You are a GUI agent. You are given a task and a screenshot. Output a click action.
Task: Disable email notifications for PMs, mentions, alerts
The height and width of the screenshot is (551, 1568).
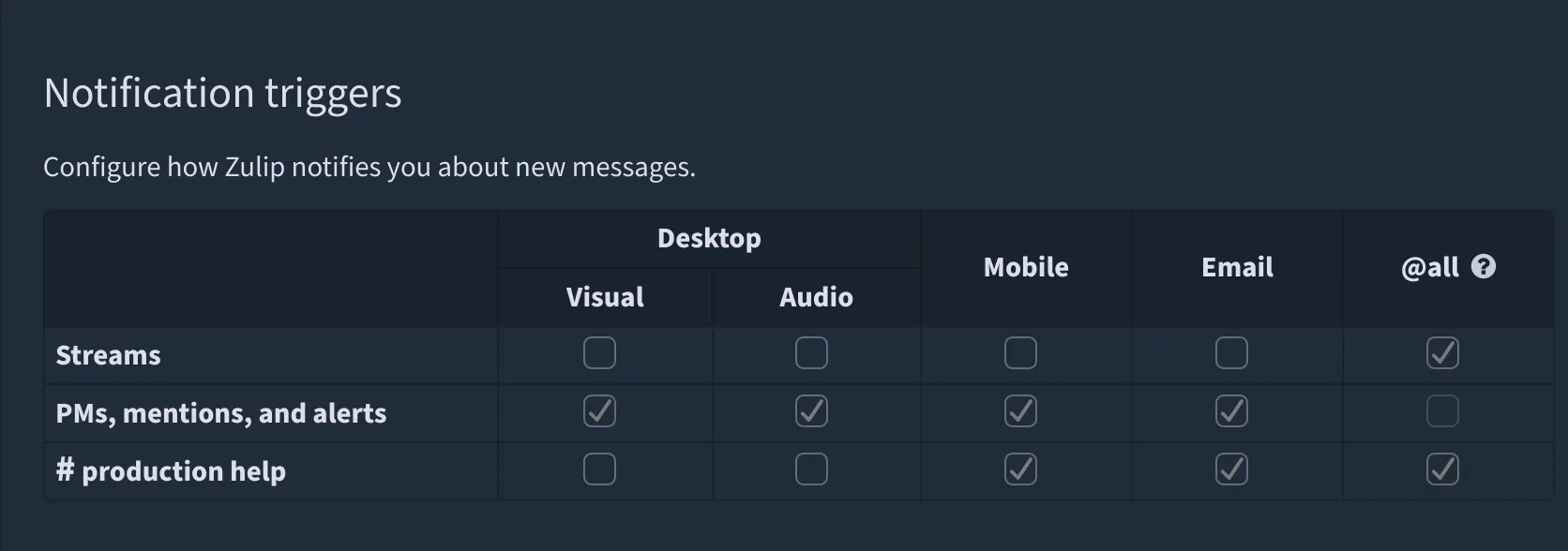click(1231, 411)
